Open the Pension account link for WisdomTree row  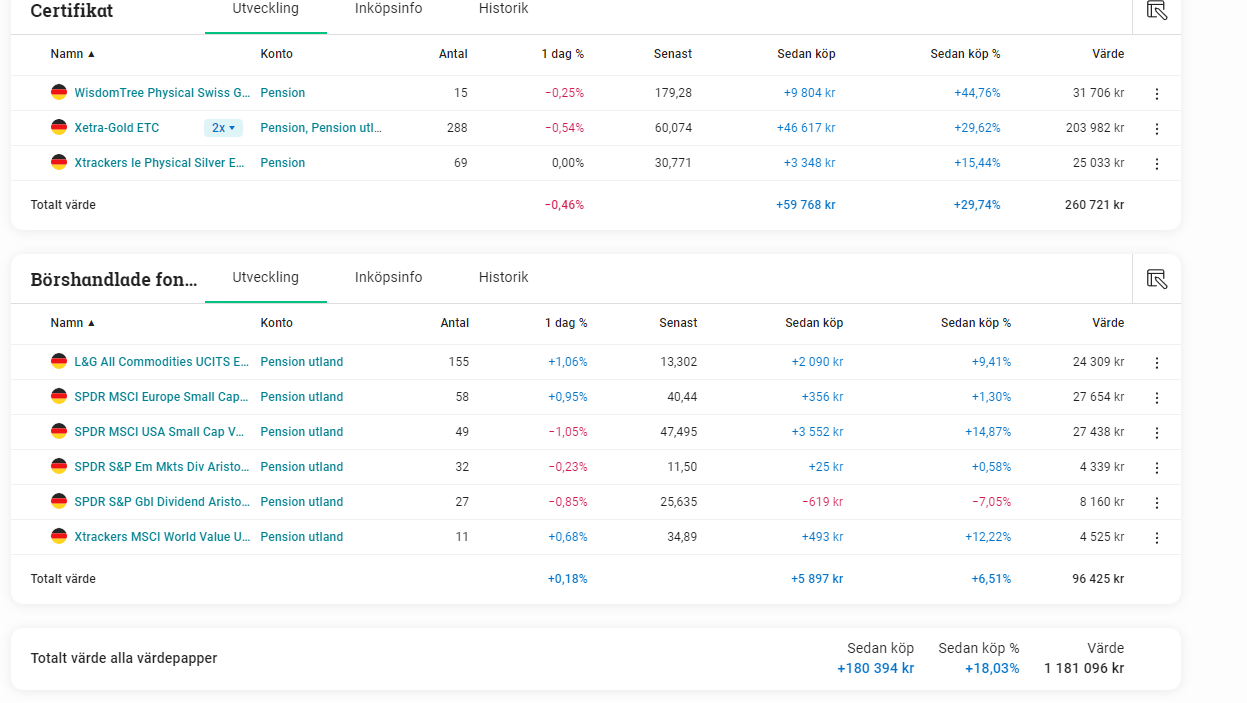point(282,93)
